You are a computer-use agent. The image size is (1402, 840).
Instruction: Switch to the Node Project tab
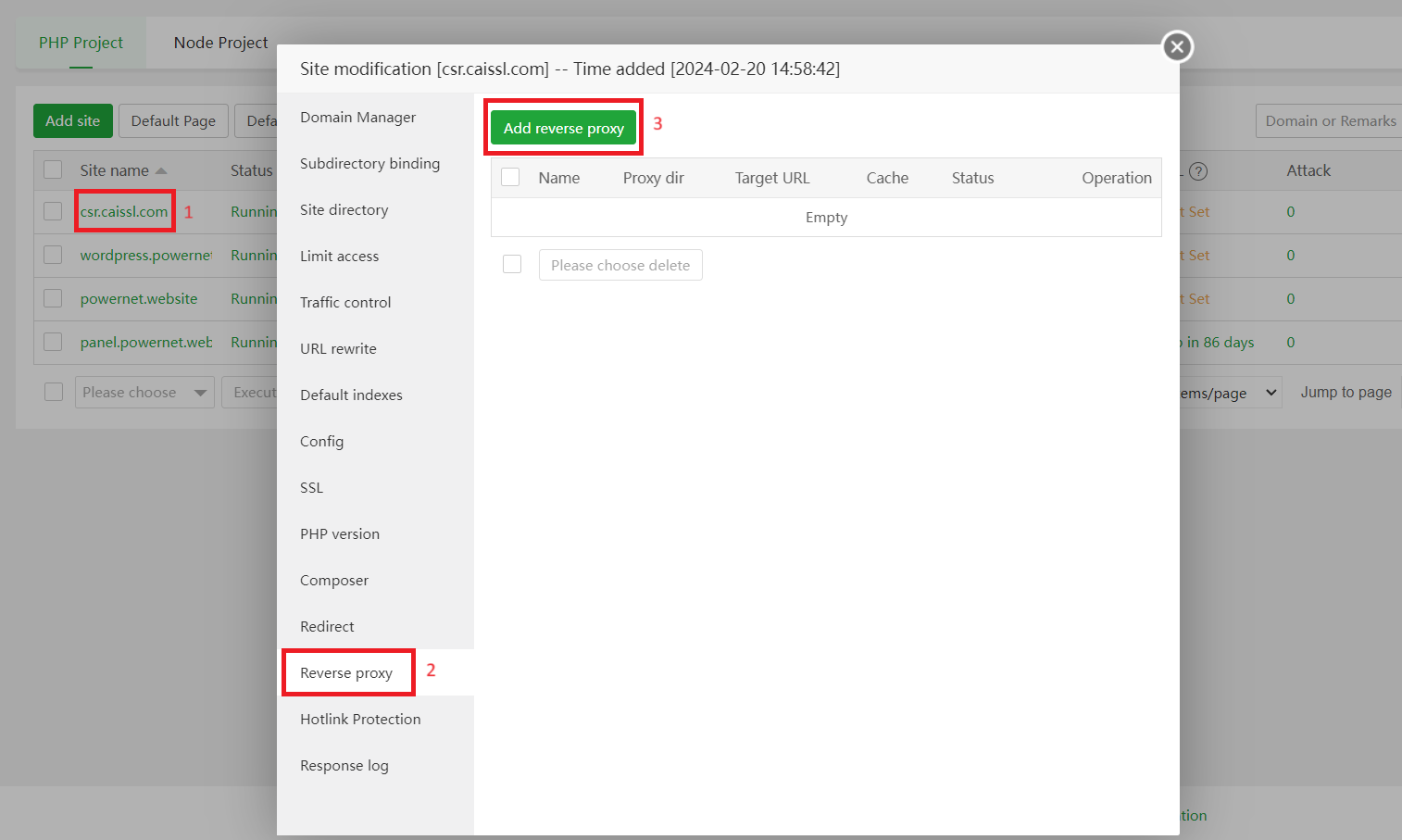(220, 43)
